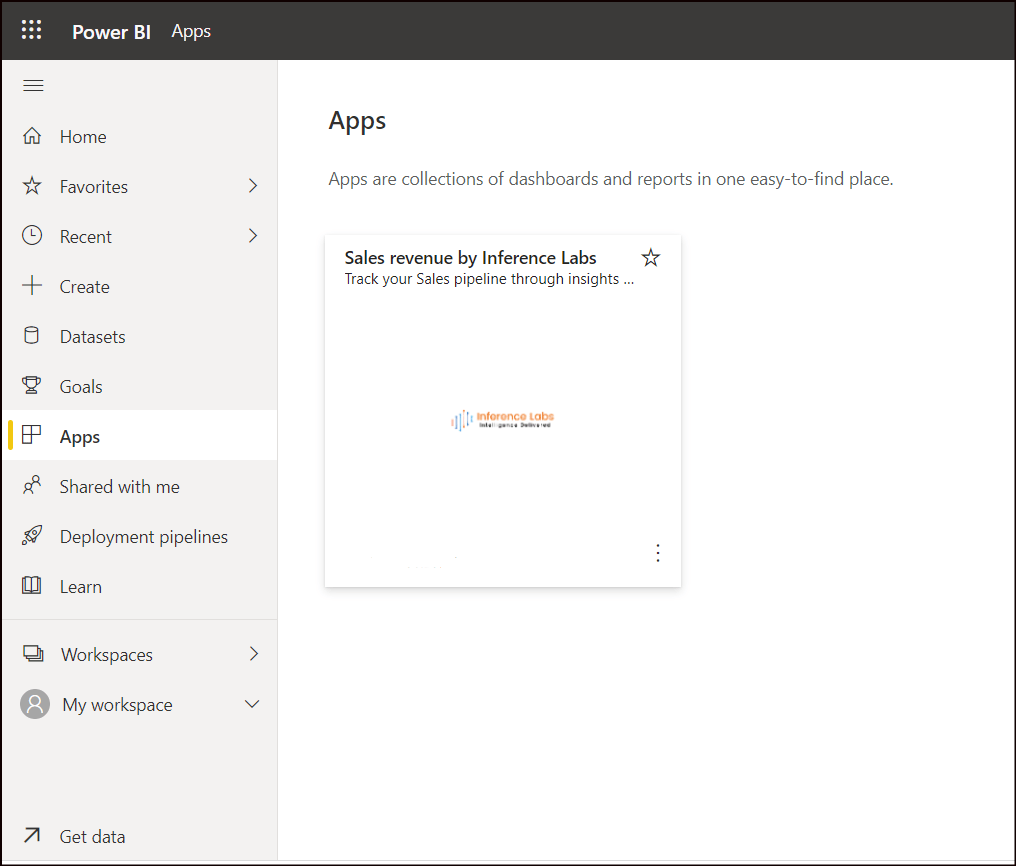The height and width of the screenshot is (866, 1016).
Task: Click the Deployment pipelines rocket icon
Action: coord(32,536)
